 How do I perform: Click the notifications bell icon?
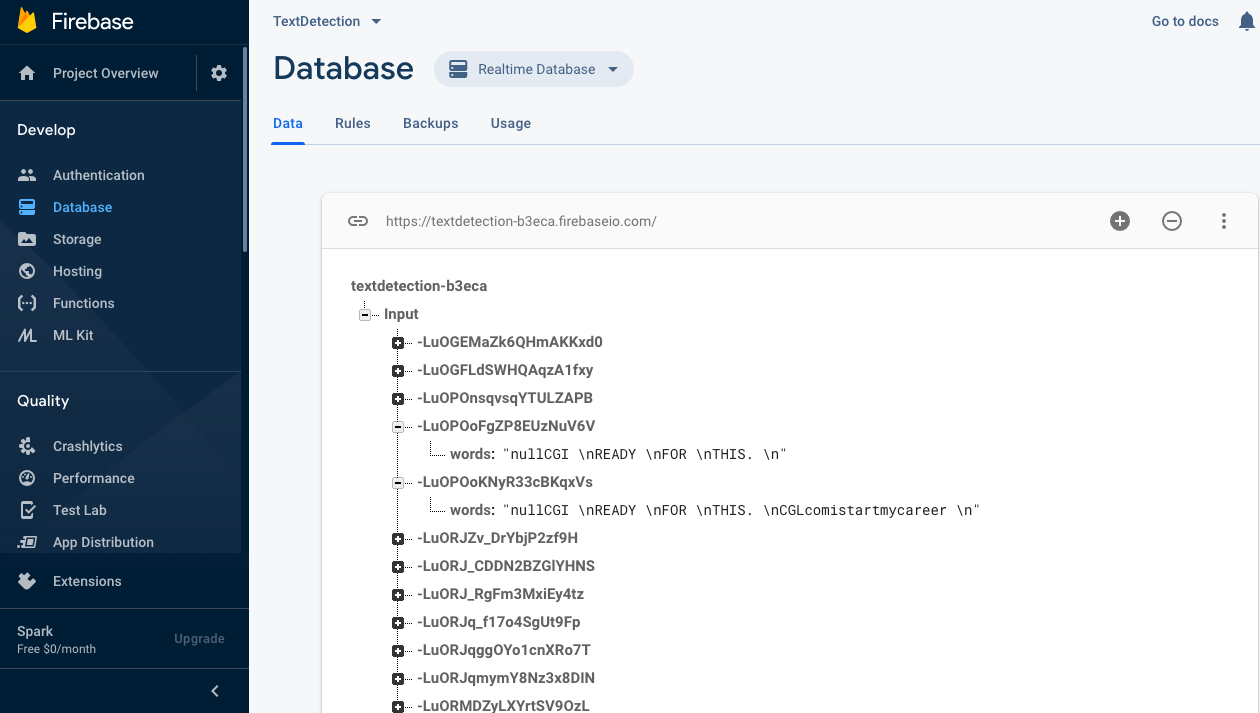tap(1245, 21)
